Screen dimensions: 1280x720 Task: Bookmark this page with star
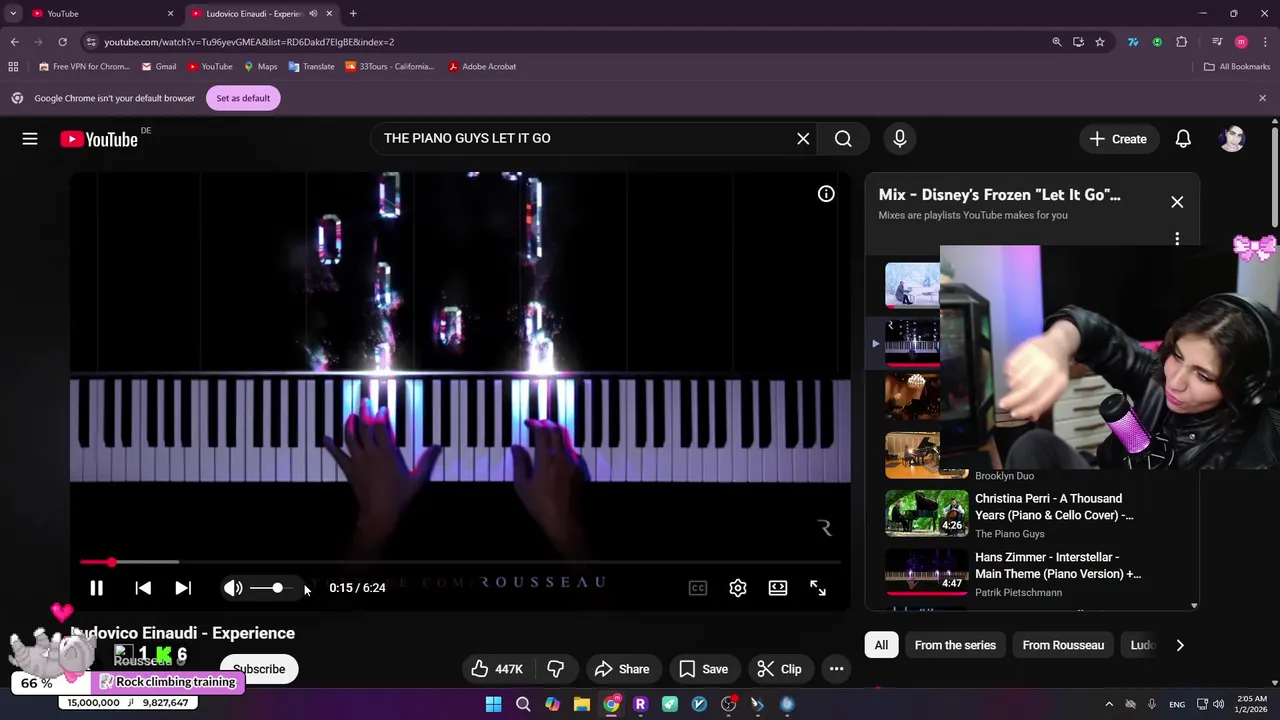[x=1100, y=42]
